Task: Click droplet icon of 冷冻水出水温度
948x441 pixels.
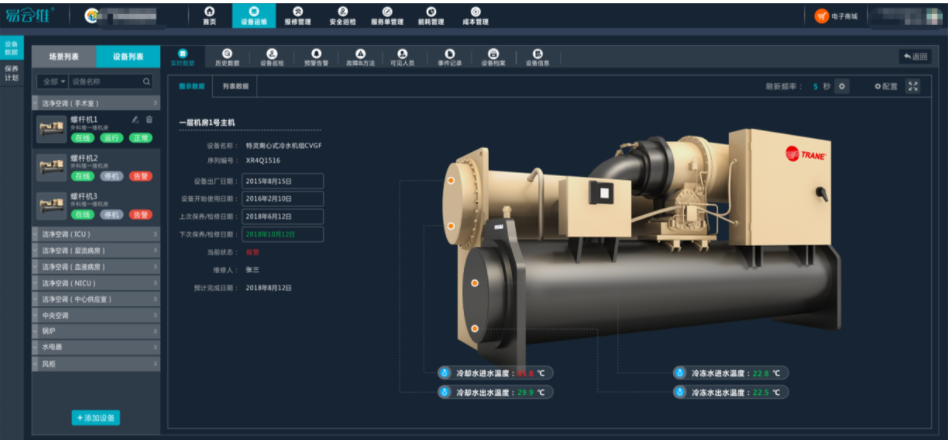Action: tap(681, 393)
